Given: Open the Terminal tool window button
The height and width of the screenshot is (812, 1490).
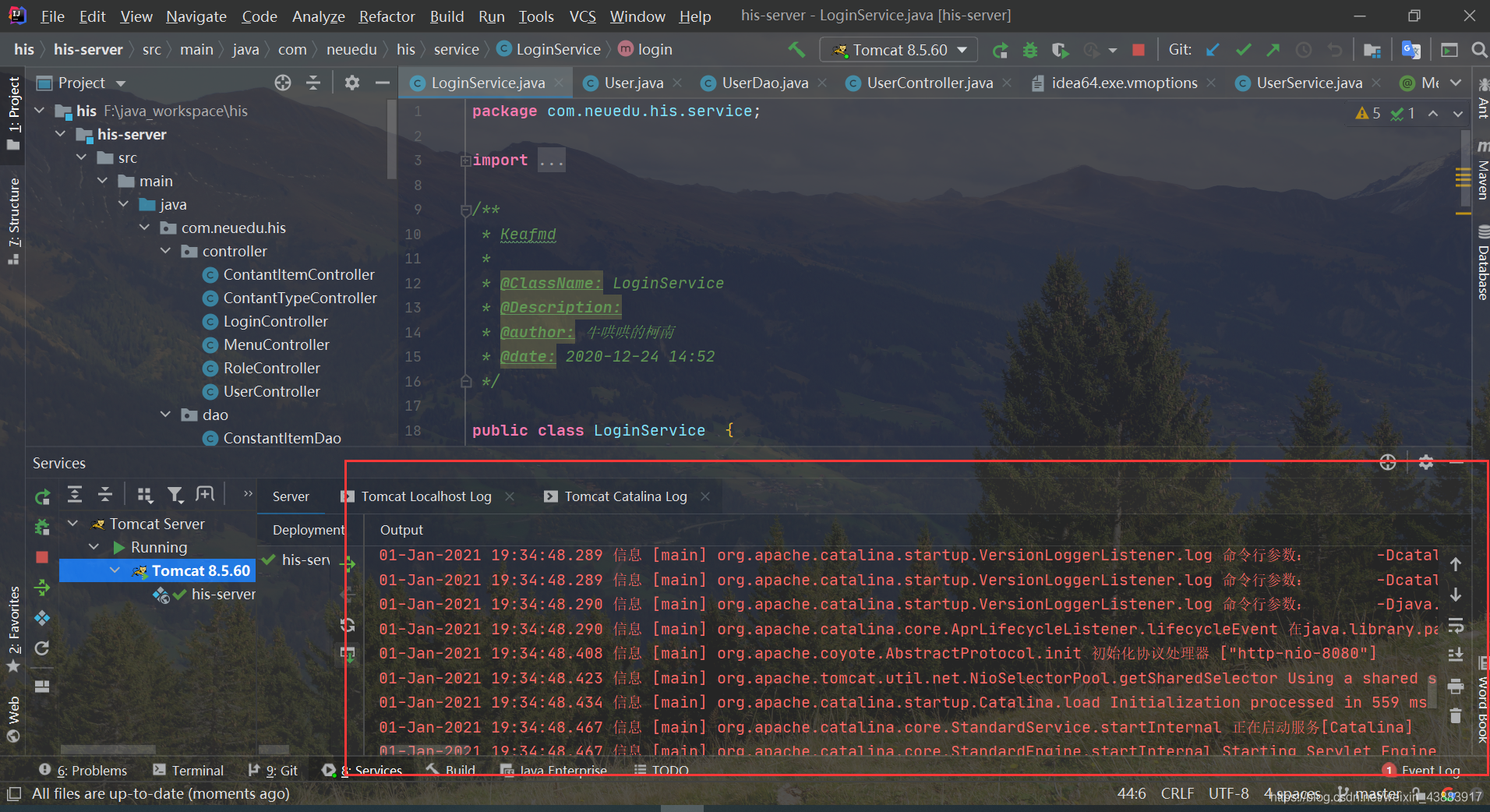Looking at the screenshot, I should [x=188, y=770].
